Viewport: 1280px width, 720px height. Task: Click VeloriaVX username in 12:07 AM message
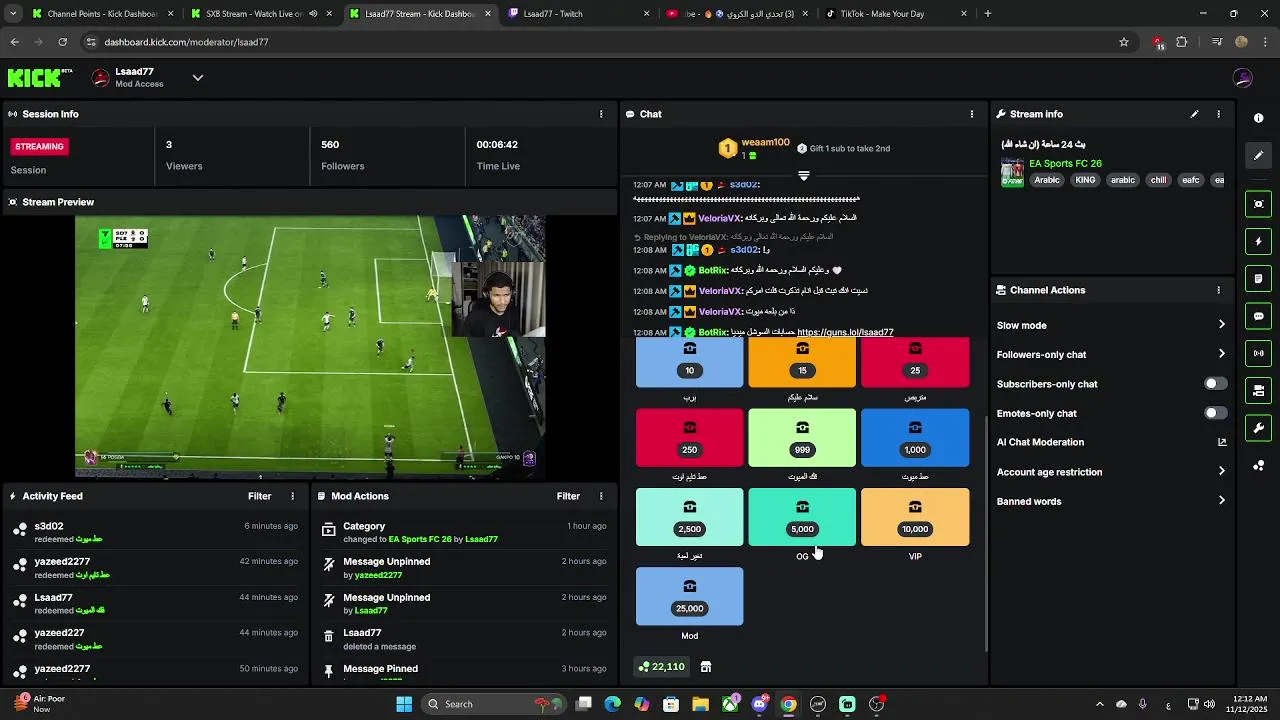pyautogui.click(x=719, y=218)
